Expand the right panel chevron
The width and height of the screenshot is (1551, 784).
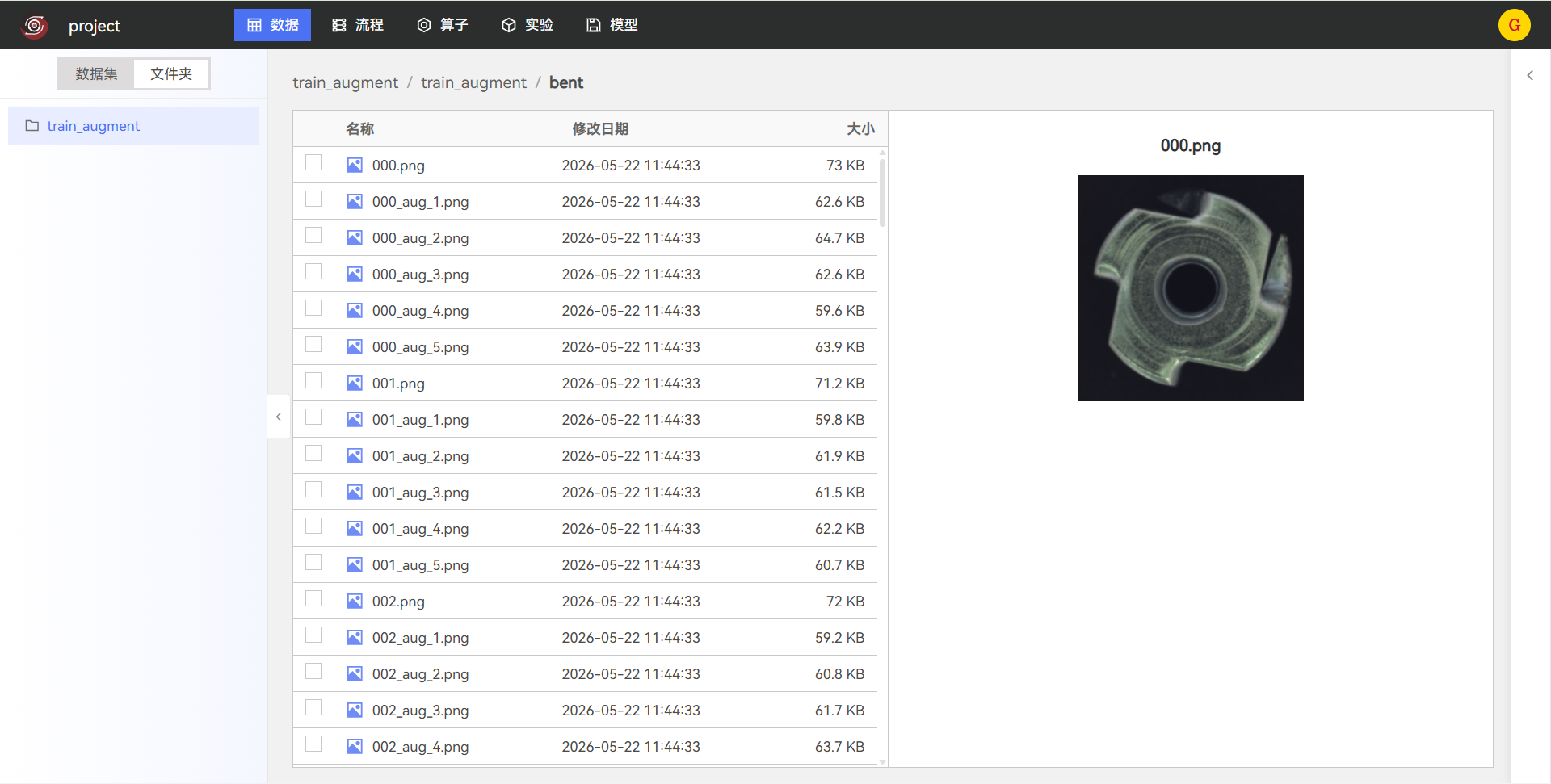[x=1530, y=75]
